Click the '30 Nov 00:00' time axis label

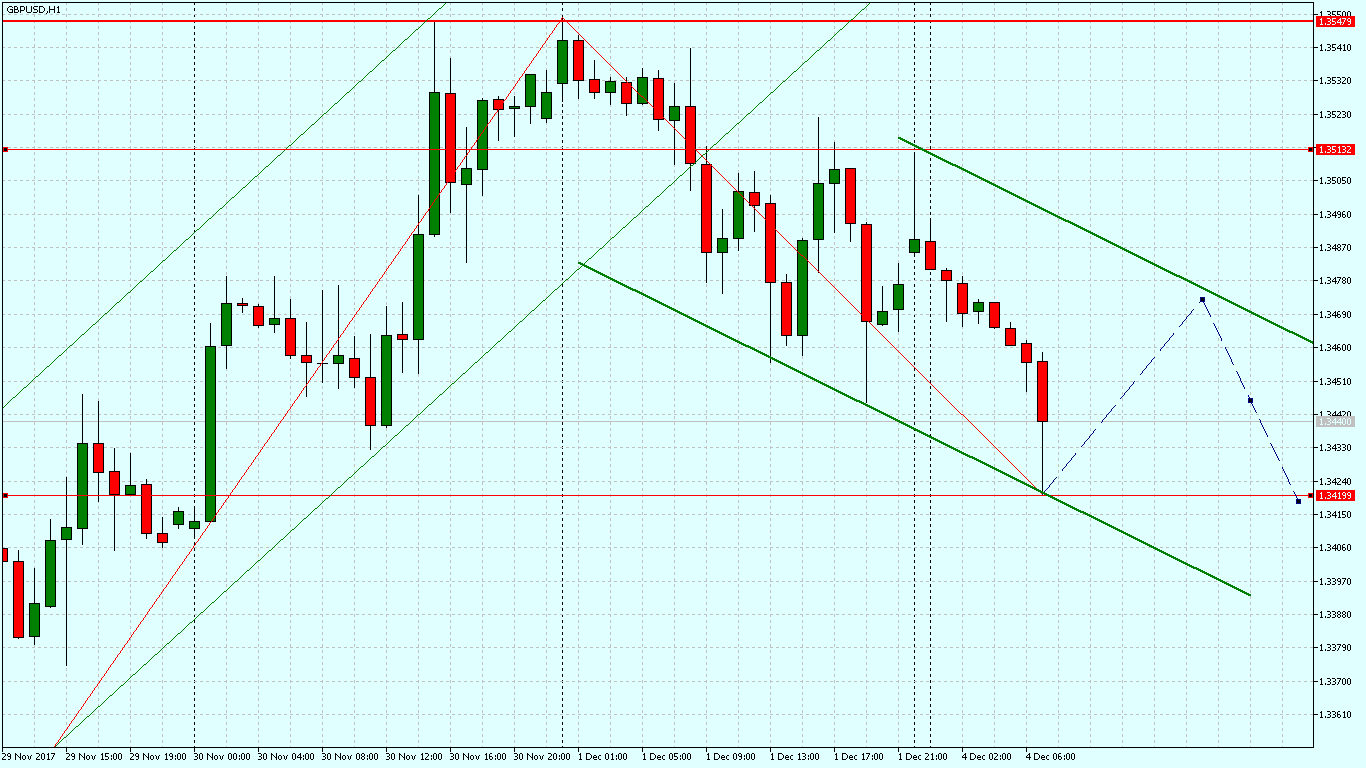(221, 757)
